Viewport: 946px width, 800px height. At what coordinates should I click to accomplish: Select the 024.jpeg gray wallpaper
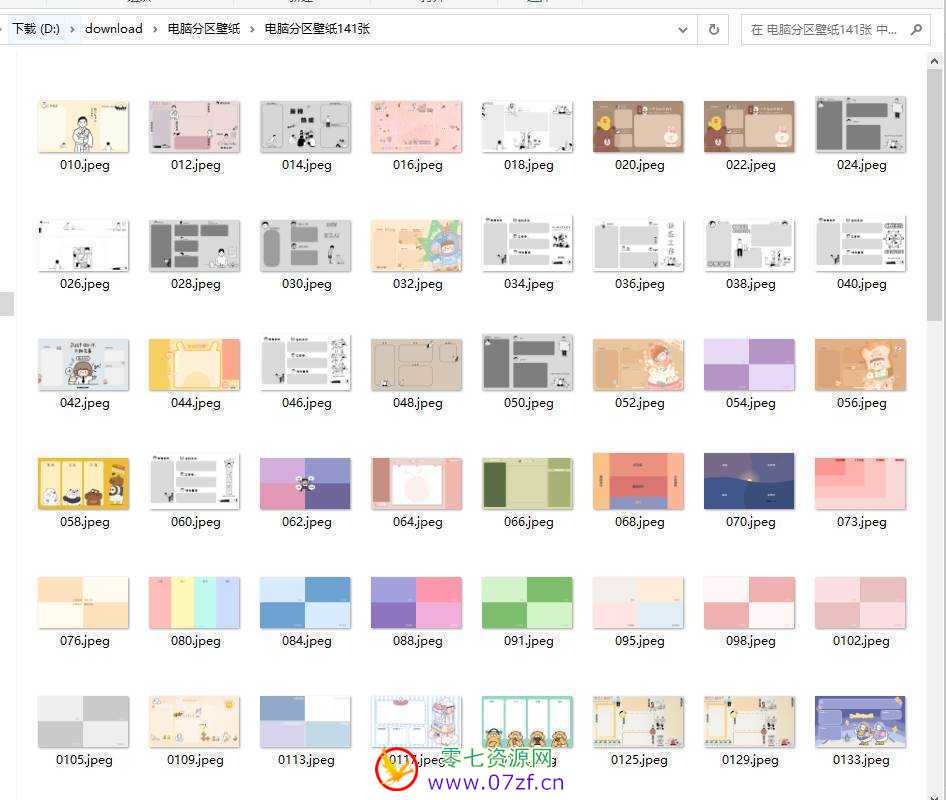860,126
